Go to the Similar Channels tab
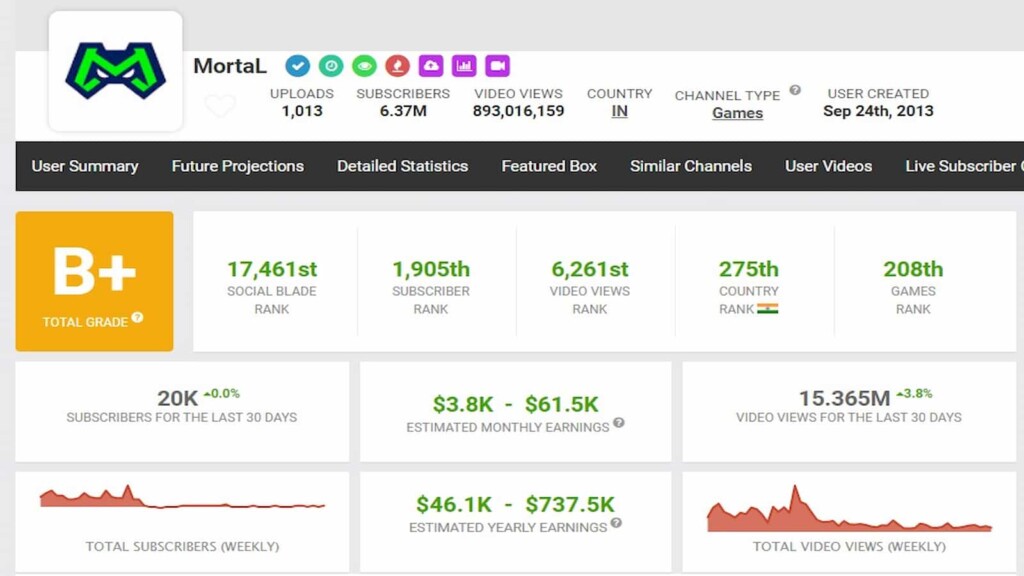 691,166
